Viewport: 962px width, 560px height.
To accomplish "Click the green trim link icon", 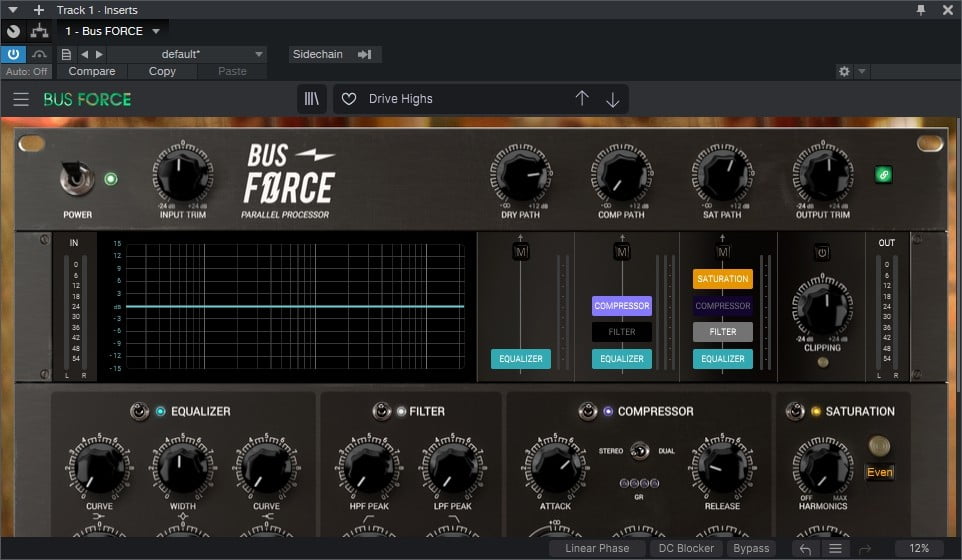I will (x=883, y=175).
